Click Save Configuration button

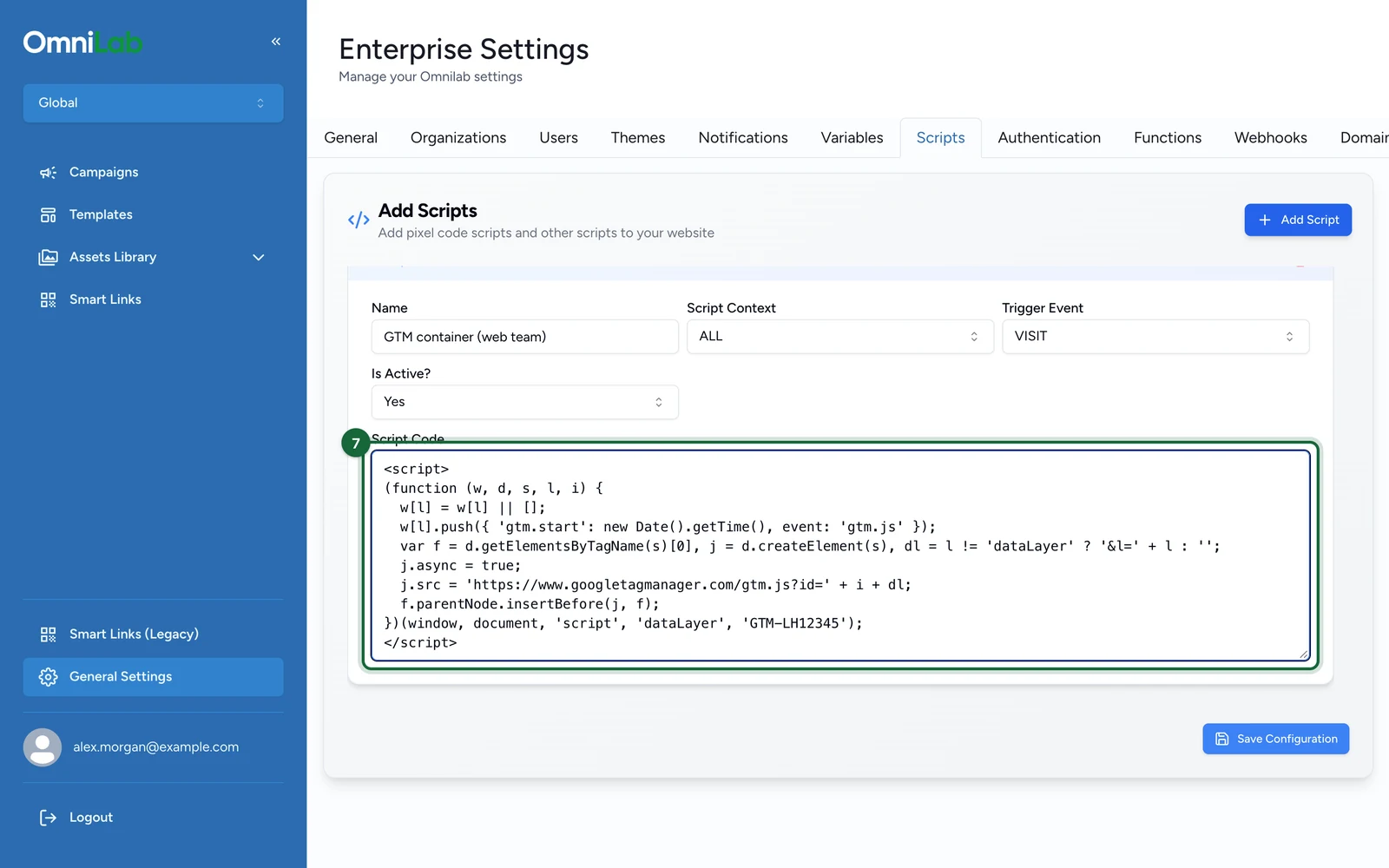pyautogui.click(x=1275, y=739)
